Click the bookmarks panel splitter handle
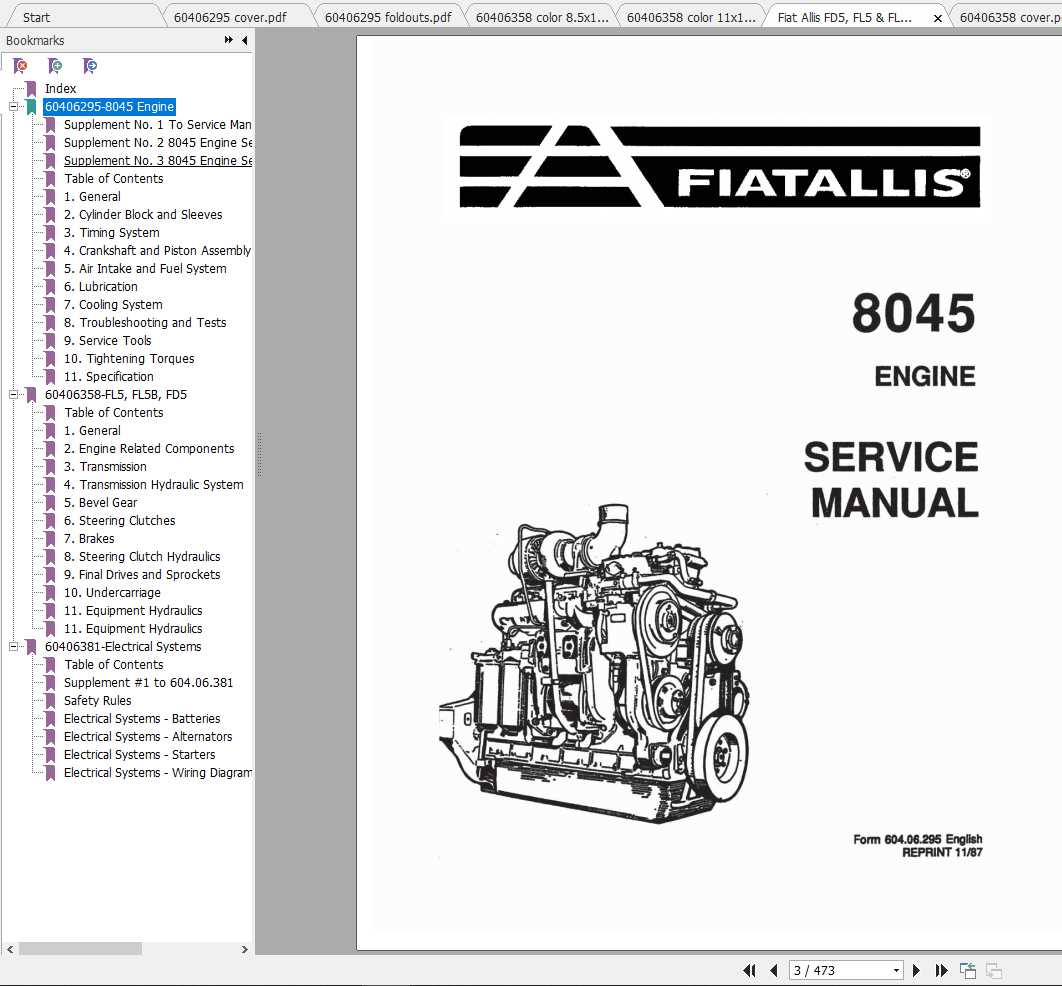1062x986 pixels. (259, 454)
